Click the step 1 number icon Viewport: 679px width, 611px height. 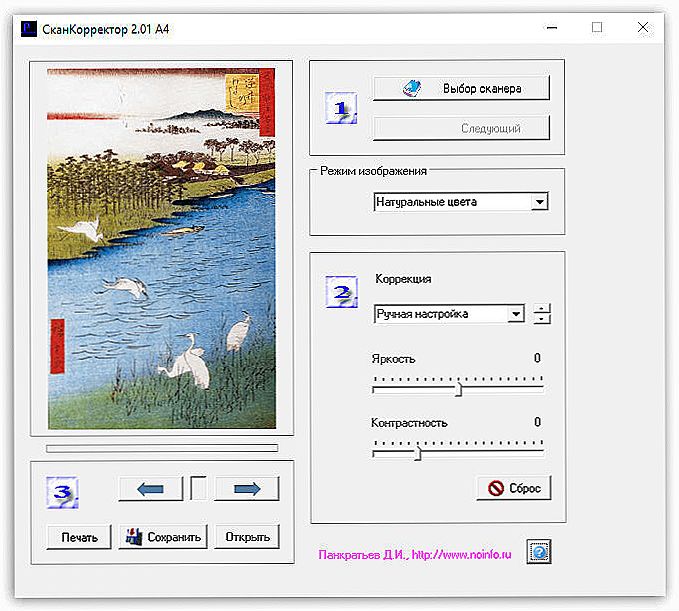point(341,108)
